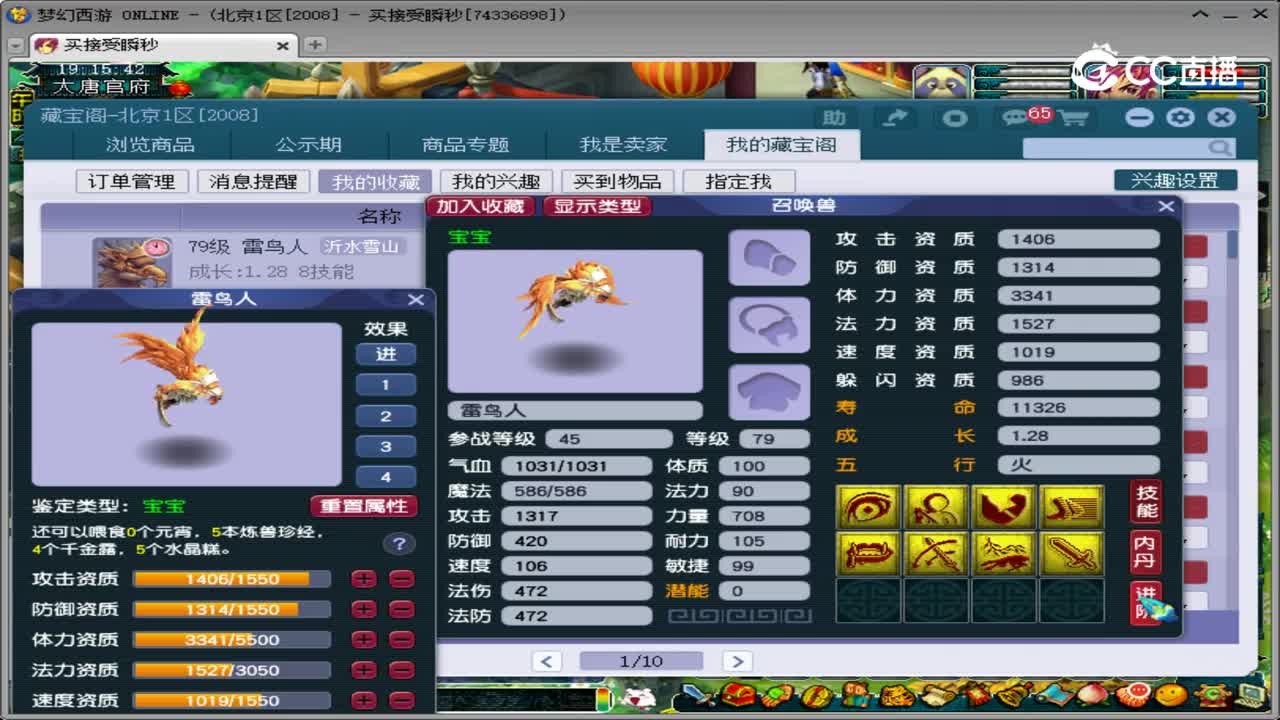Click the 法力资质 progress bar 1527/3050
The height and width of the screenshot is (720, 1280).
tap(232, 670)
